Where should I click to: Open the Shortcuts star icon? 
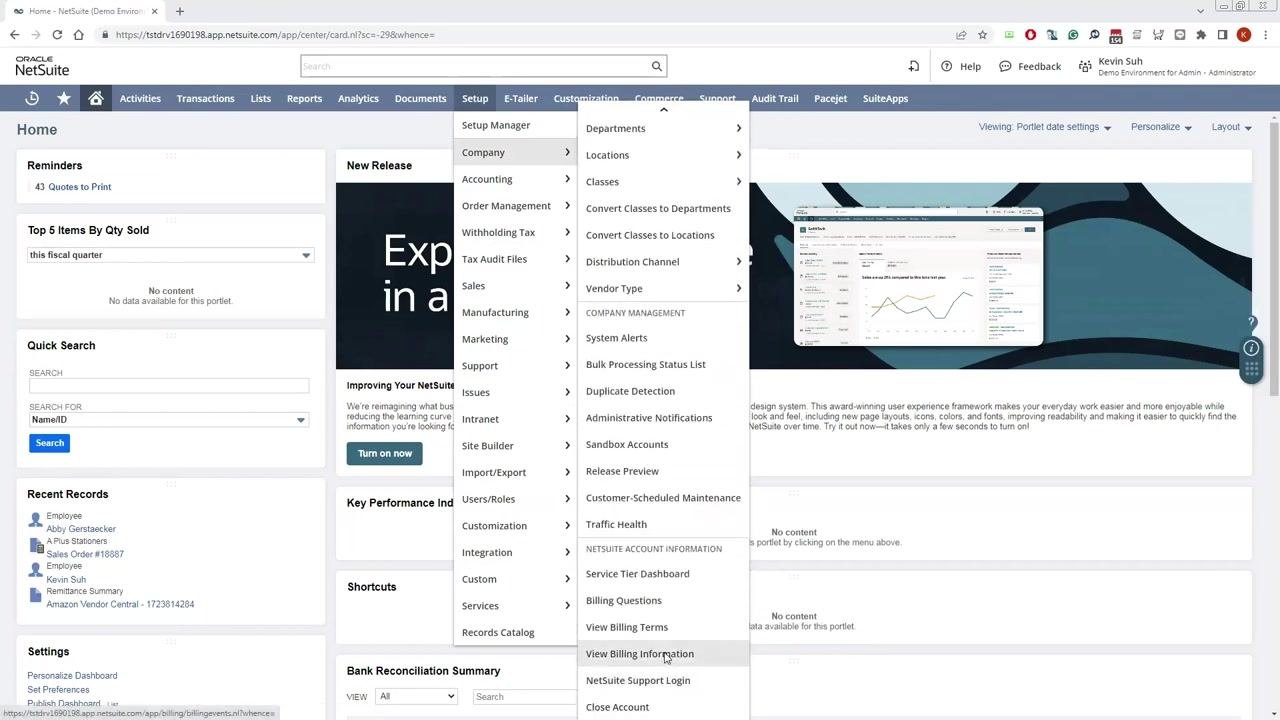click(x=64, y=98)
